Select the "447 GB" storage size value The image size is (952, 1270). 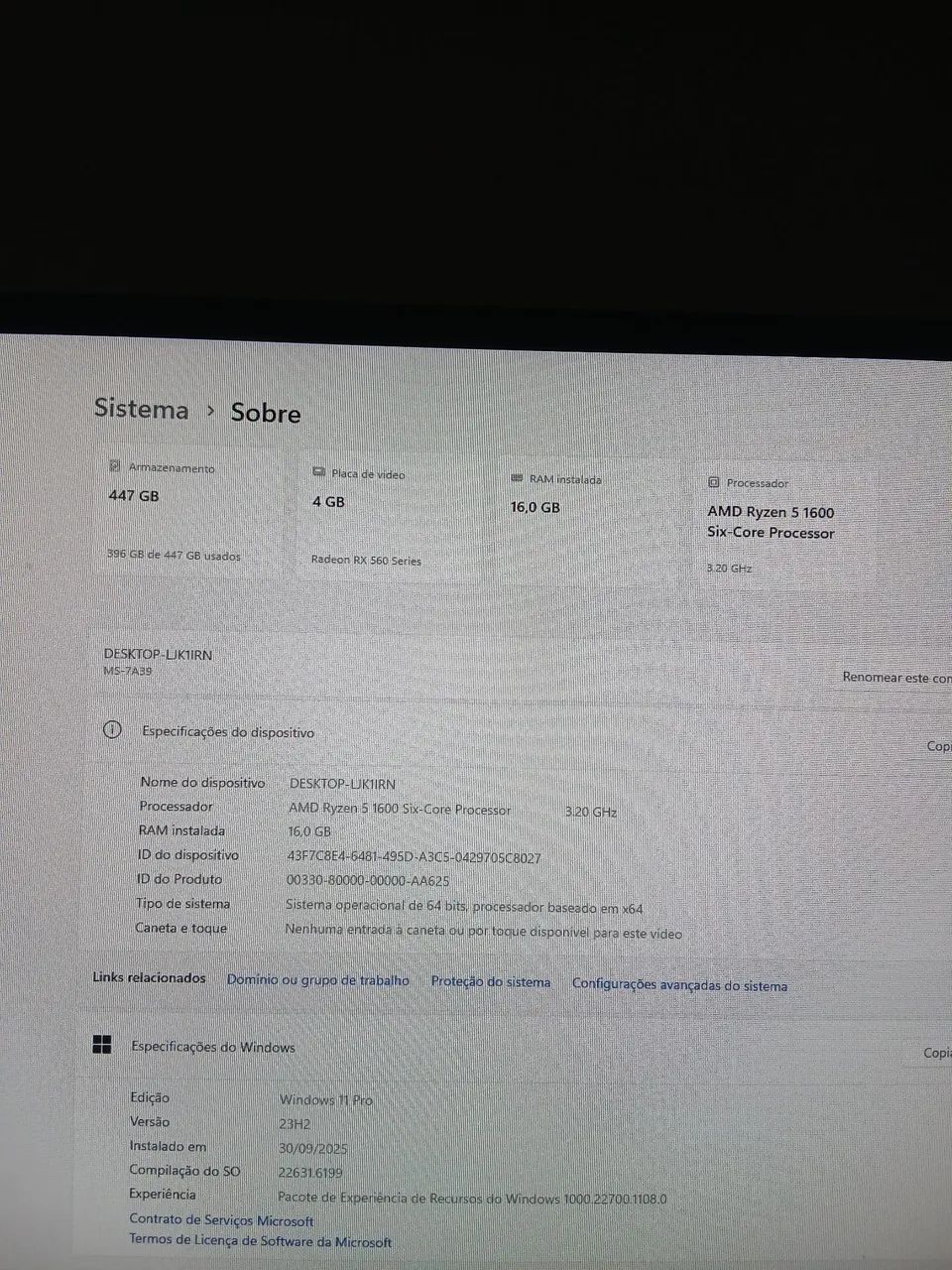pyautogui.click(x=134, y=496)
